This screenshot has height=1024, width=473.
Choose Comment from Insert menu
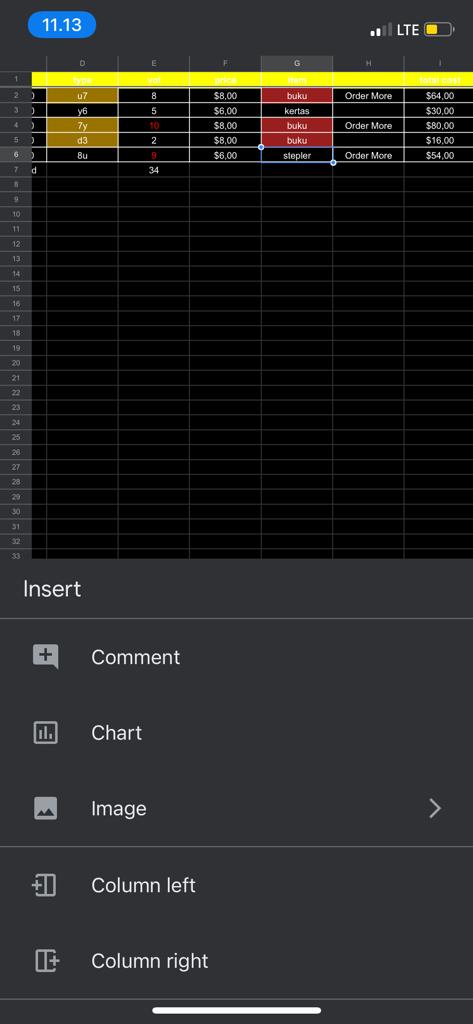[x=236, y=657]
